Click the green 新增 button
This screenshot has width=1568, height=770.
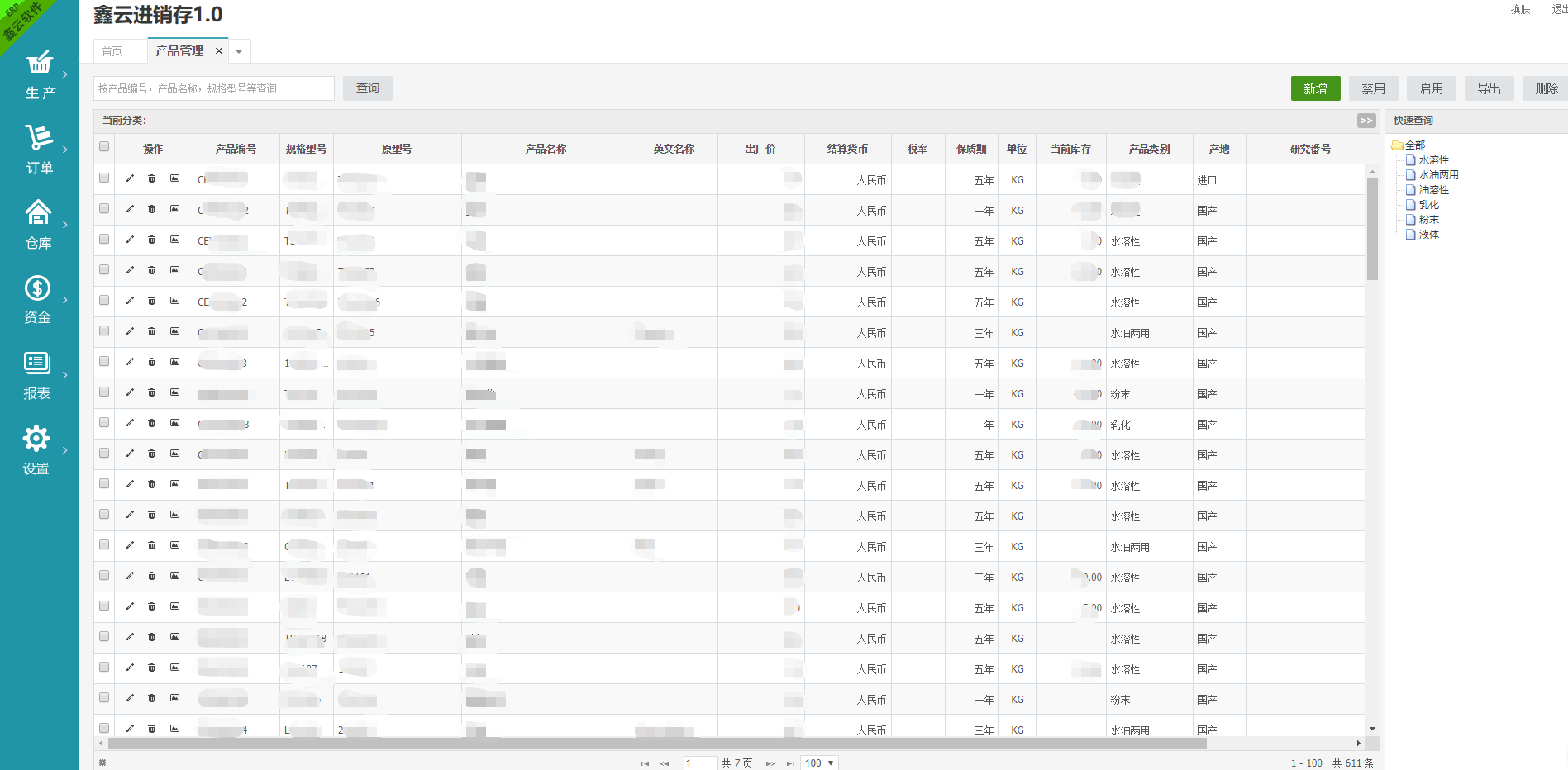coord(1315,88)
